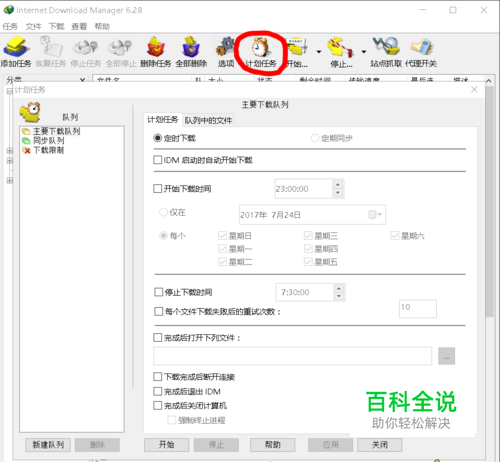
Task: Click the 停止... (Stop queue) toolbar icon
Action: 341,52
